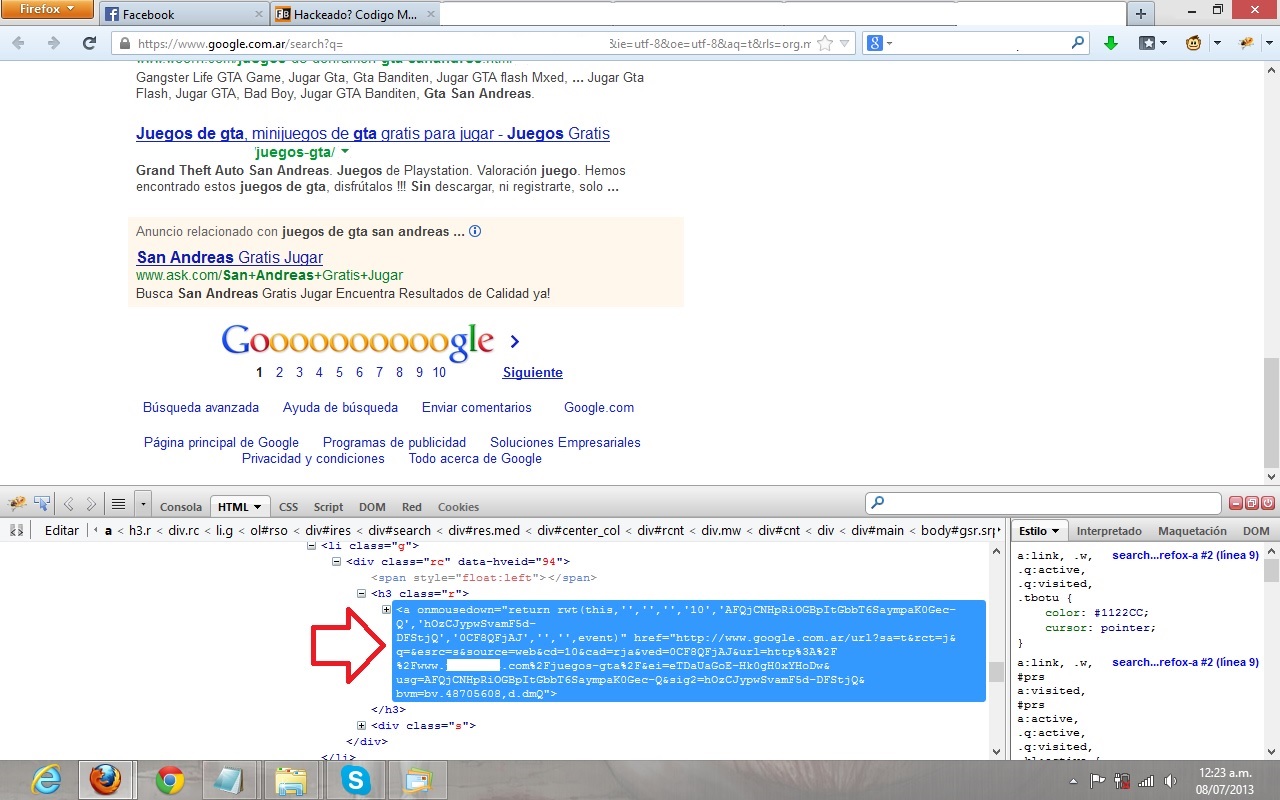
Task: Click the browser search magnifier icon
Action: pos(1078,43)
